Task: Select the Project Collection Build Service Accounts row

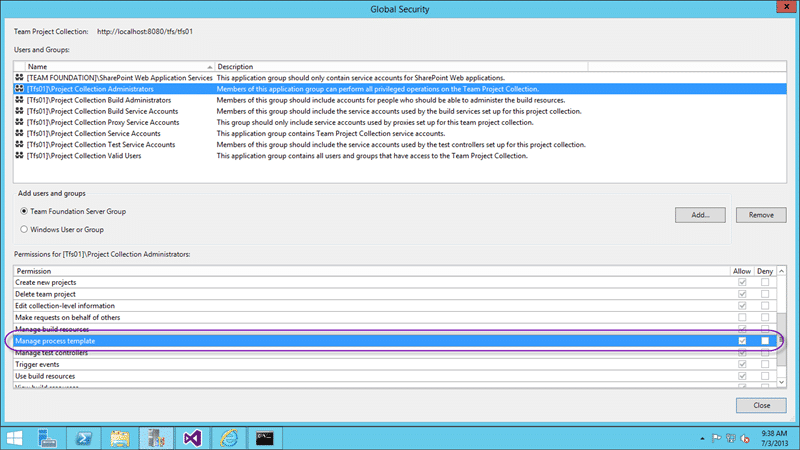Action: click(x=400, y=111)
